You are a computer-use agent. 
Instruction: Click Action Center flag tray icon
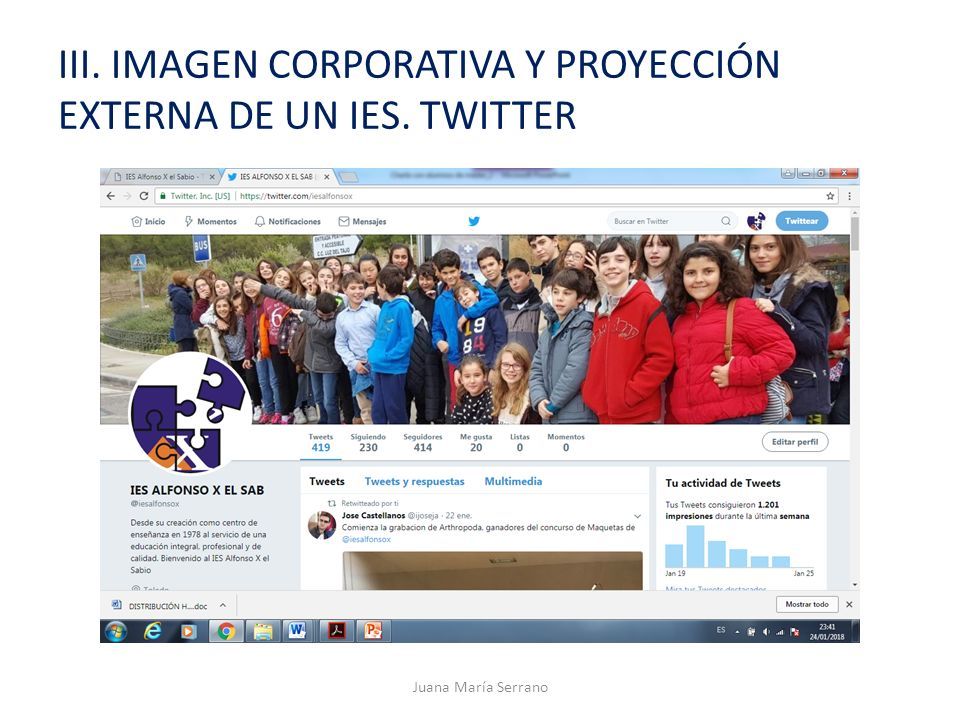click(795, 632)
